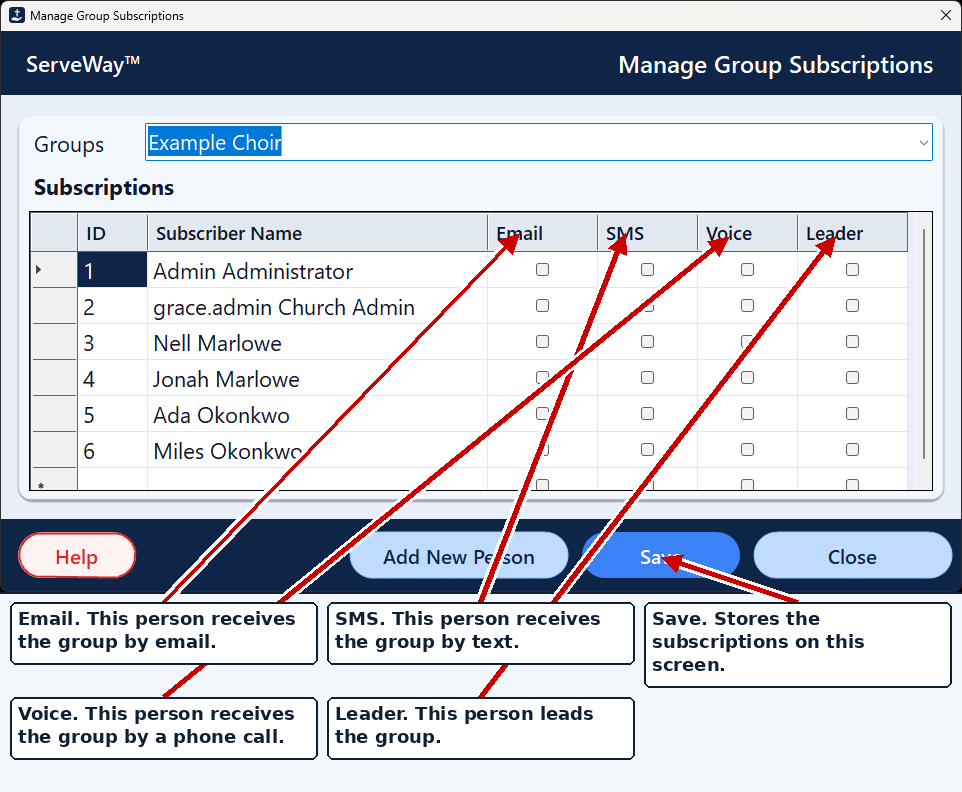Image resolution: width=962 pixels, height=792 pixels.
Task: Mark Jonah Marlowe as Leader
Action: coord(852,377)
